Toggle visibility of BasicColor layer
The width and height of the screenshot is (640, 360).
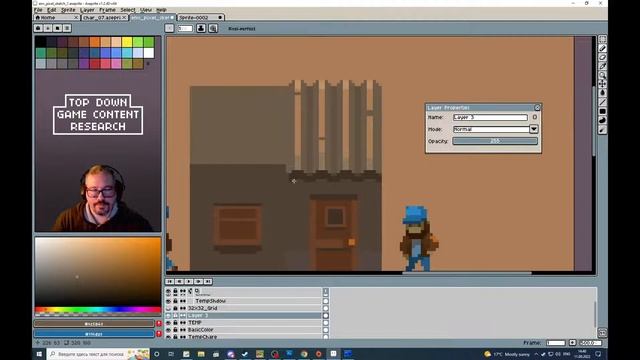click(x=168, y=330)
